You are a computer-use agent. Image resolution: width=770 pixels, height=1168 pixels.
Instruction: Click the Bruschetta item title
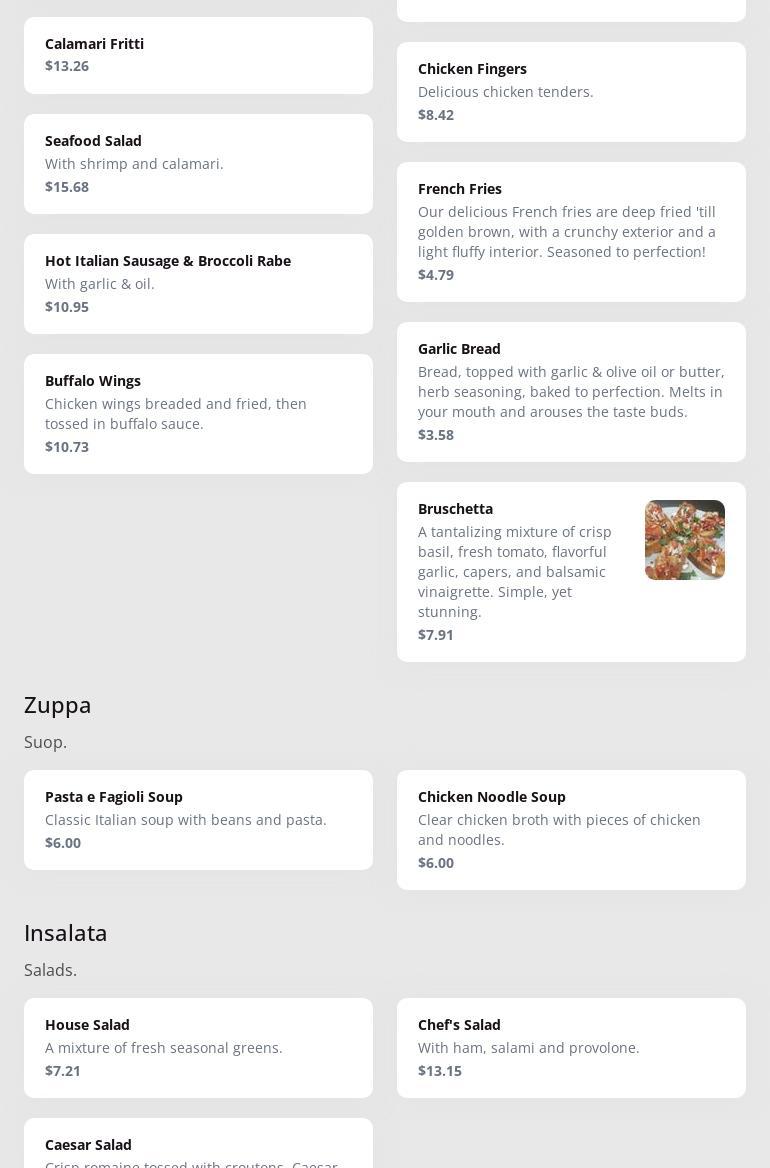[x=455, y=508]
